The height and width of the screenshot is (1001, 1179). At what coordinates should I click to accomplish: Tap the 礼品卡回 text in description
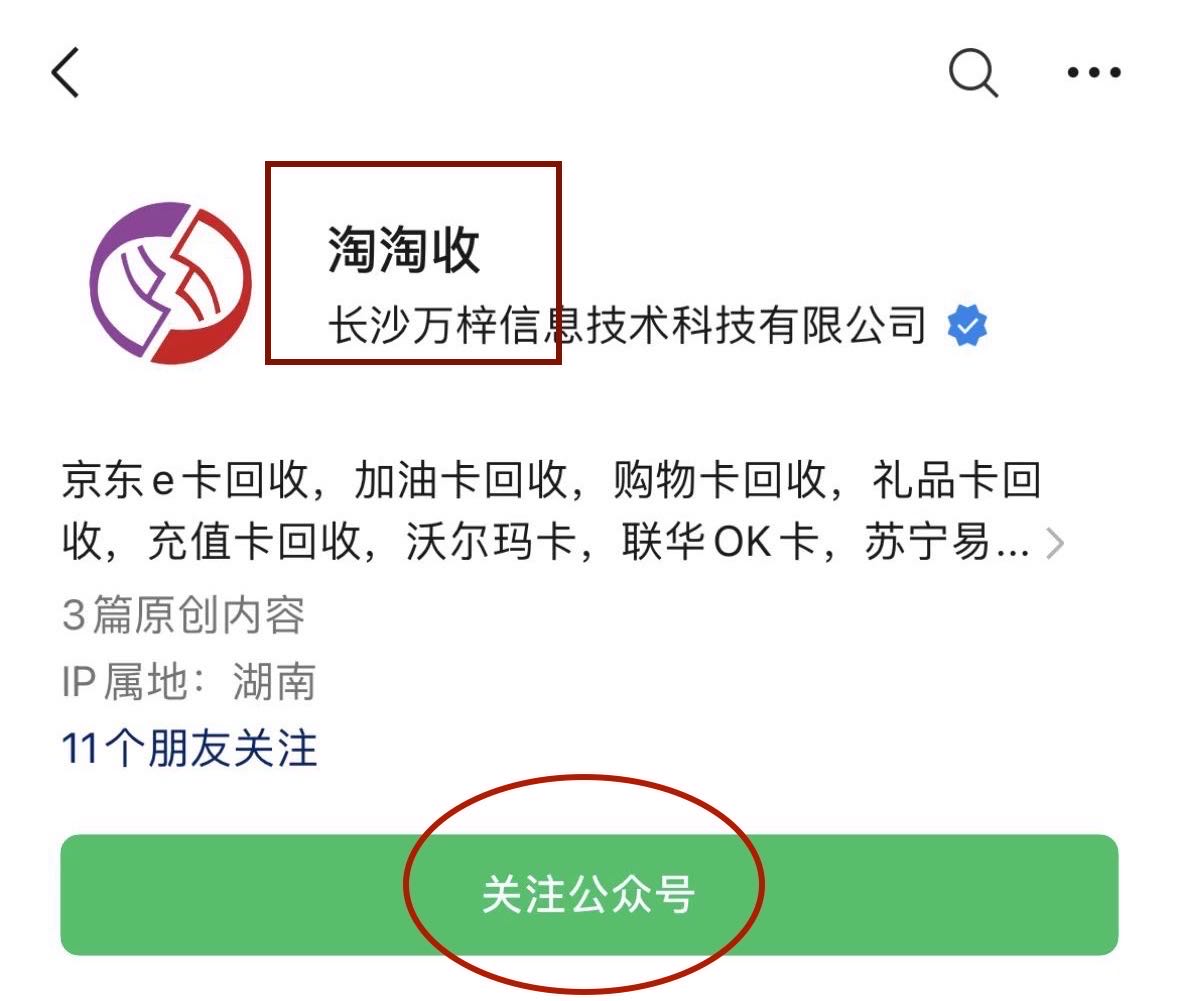[956, 481]
